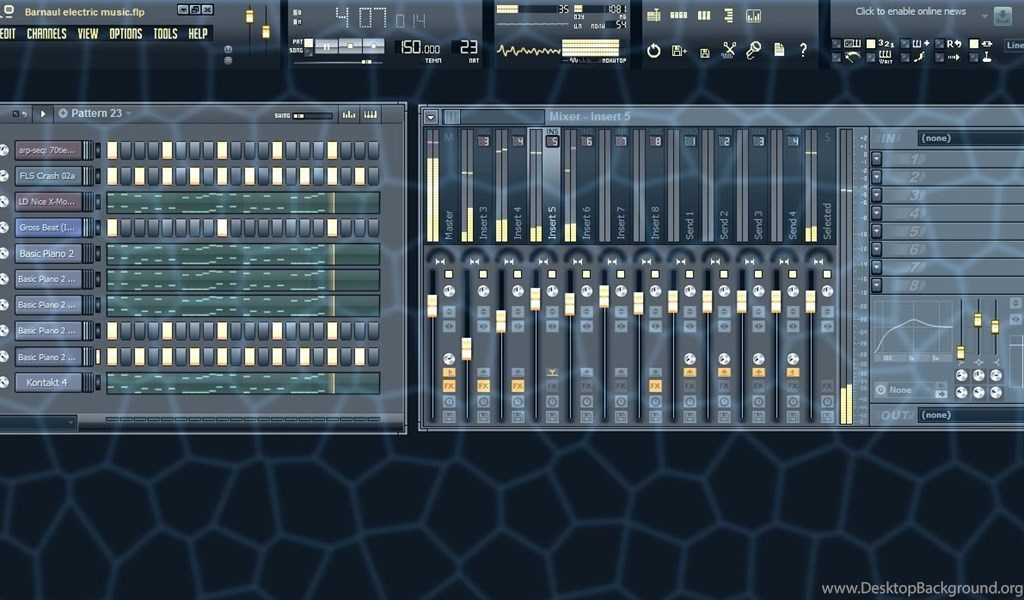
Task: Open the Edit menu
Action: point(8,34)
